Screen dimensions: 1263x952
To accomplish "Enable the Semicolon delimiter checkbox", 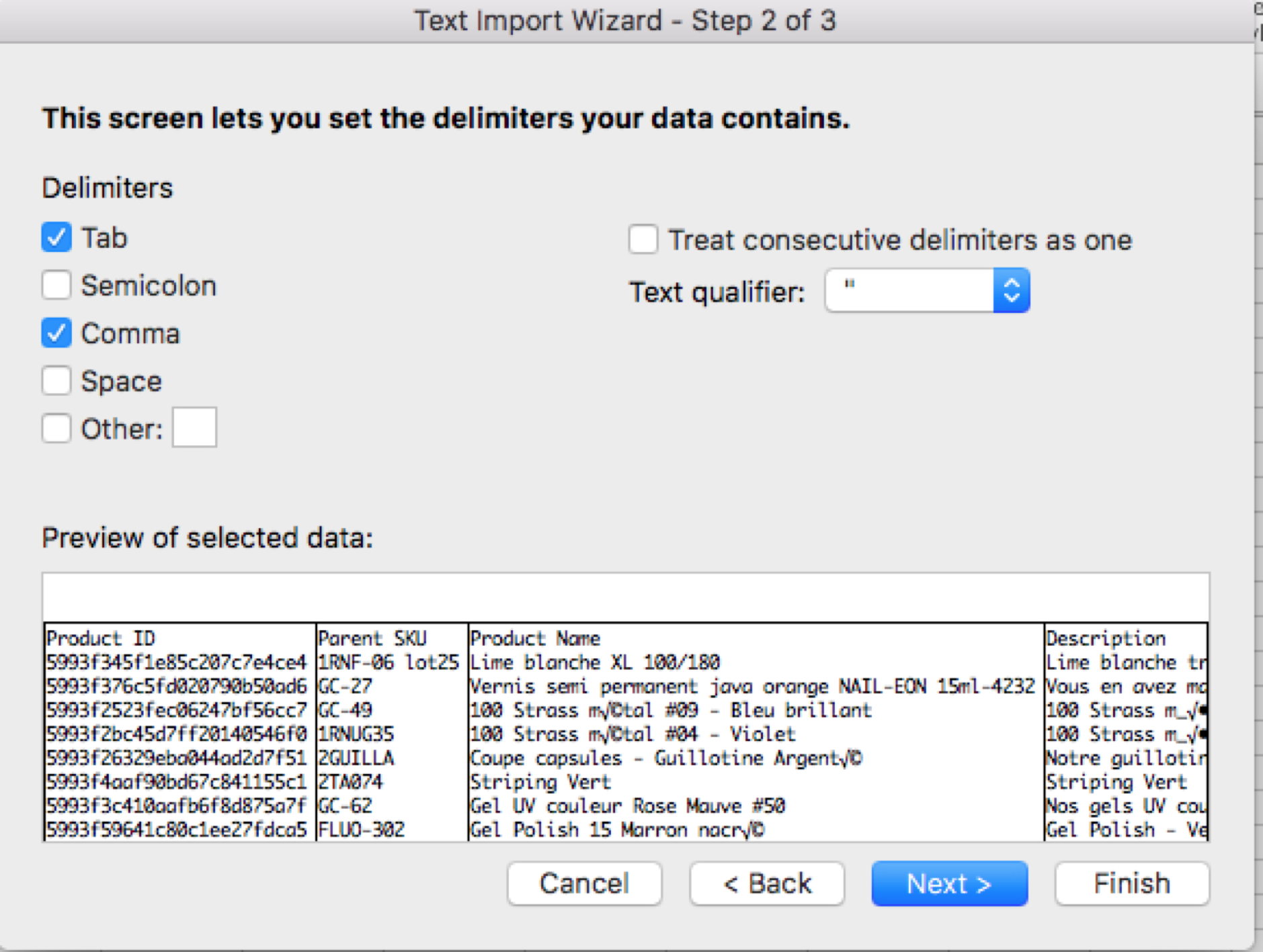I will tap(56, 286).
